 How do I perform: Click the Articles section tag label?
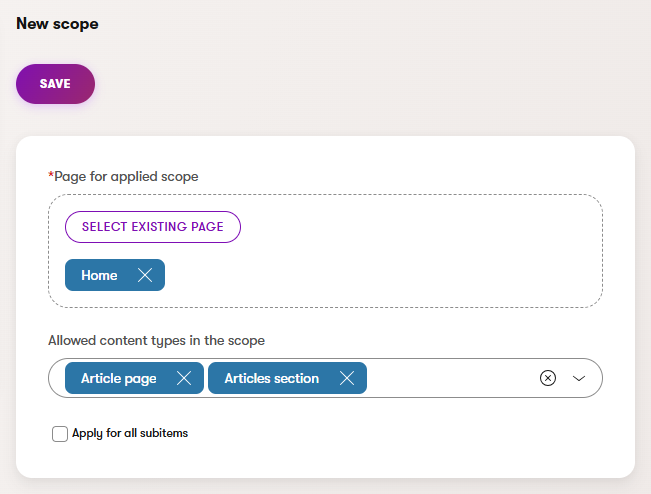pyautogui.click(x=272, y=378)
